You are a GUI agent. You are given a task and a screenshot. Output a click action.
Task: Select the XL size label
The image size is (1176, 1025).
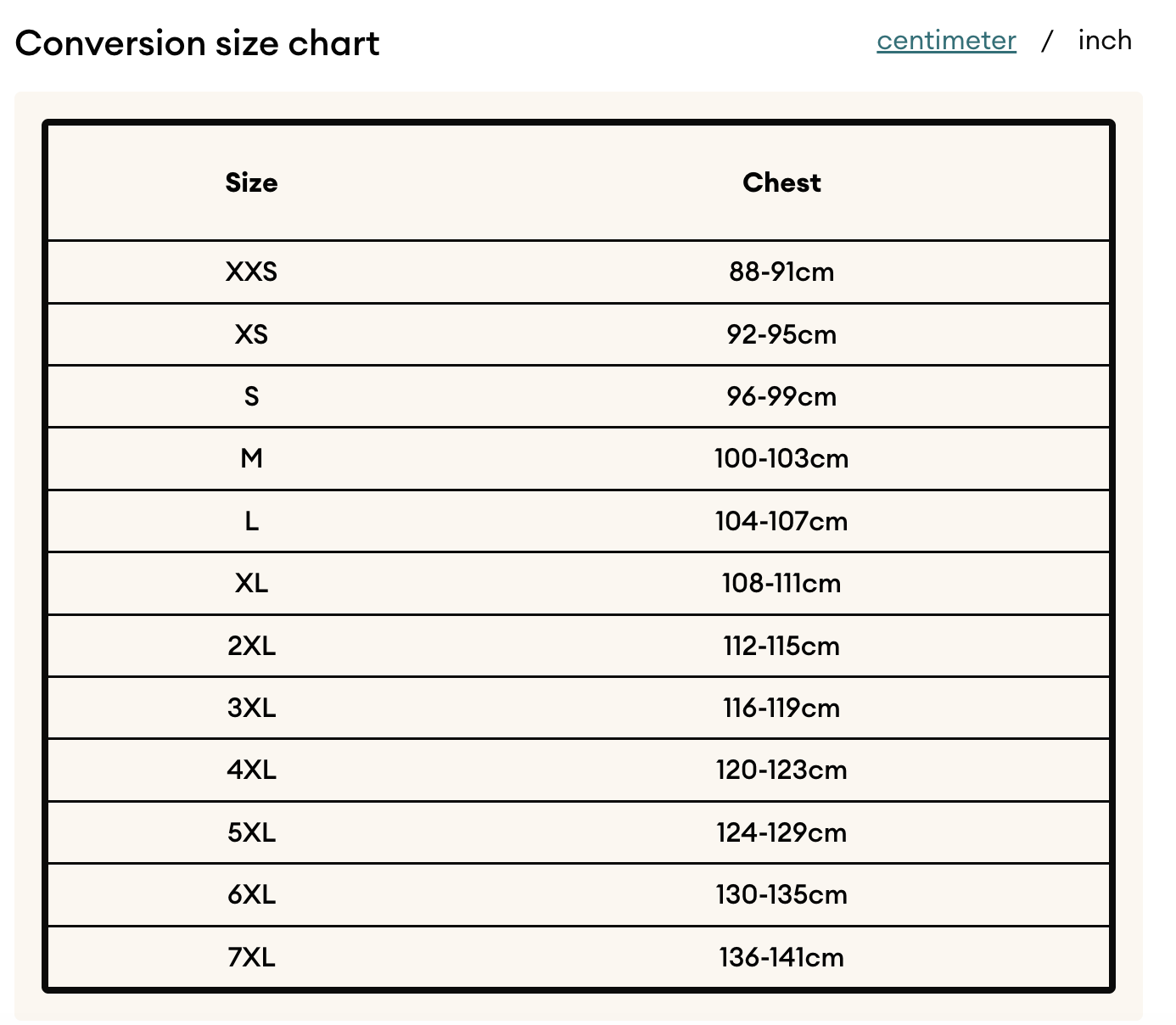[251, 583]
